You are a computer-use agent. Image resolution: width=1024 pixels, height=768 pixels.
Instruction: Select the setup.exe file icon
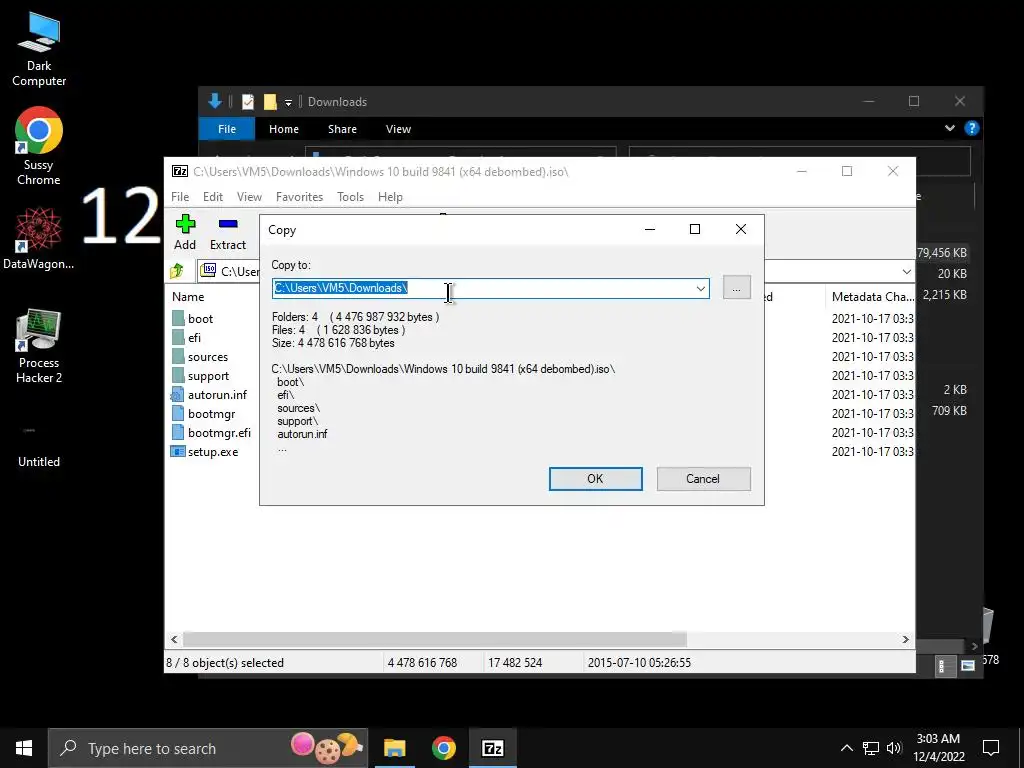178,451
